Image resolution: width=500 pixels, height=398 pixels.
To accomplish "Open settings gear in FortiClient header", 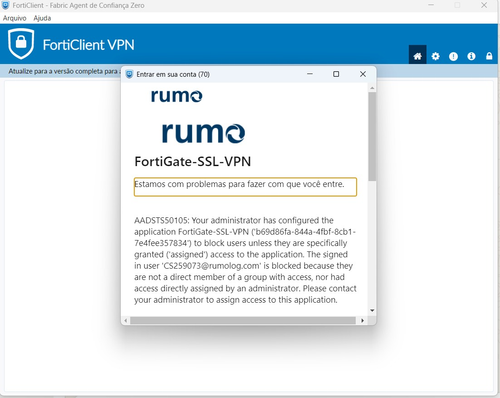I will pos(435,56).
